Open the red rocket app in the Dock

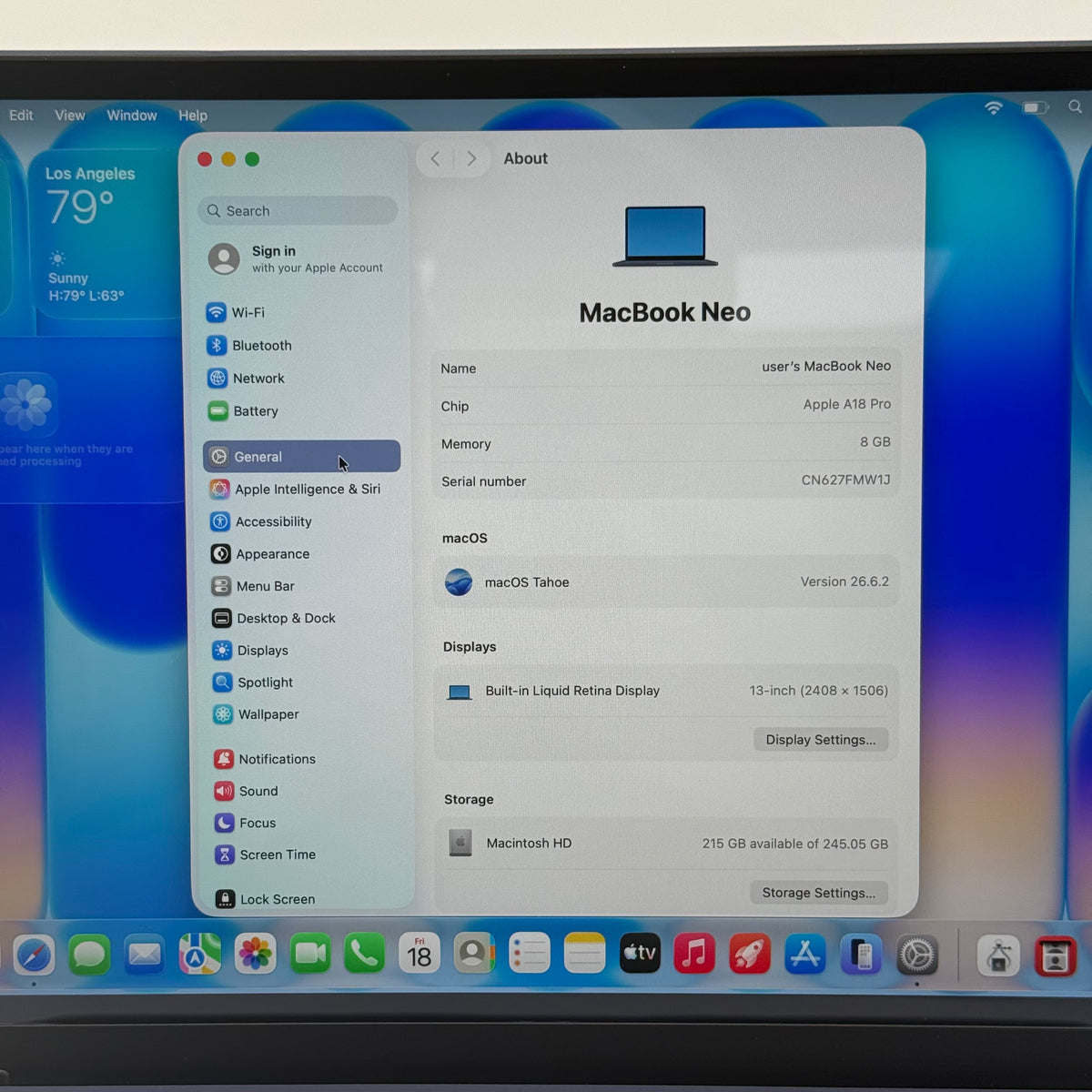pos(750,955)
